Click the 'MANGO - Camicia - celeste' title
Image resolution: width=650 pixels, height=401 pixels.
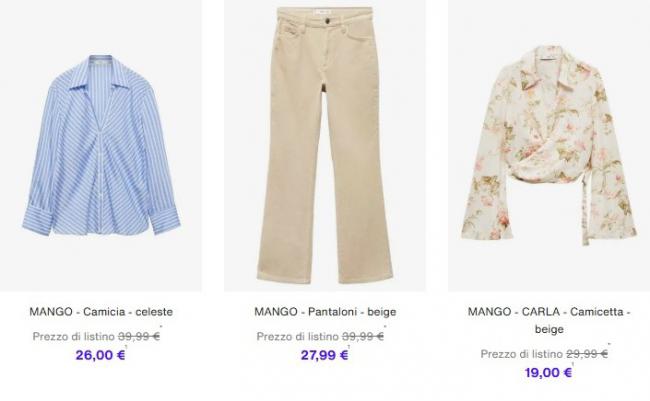(x=101, y=312)
